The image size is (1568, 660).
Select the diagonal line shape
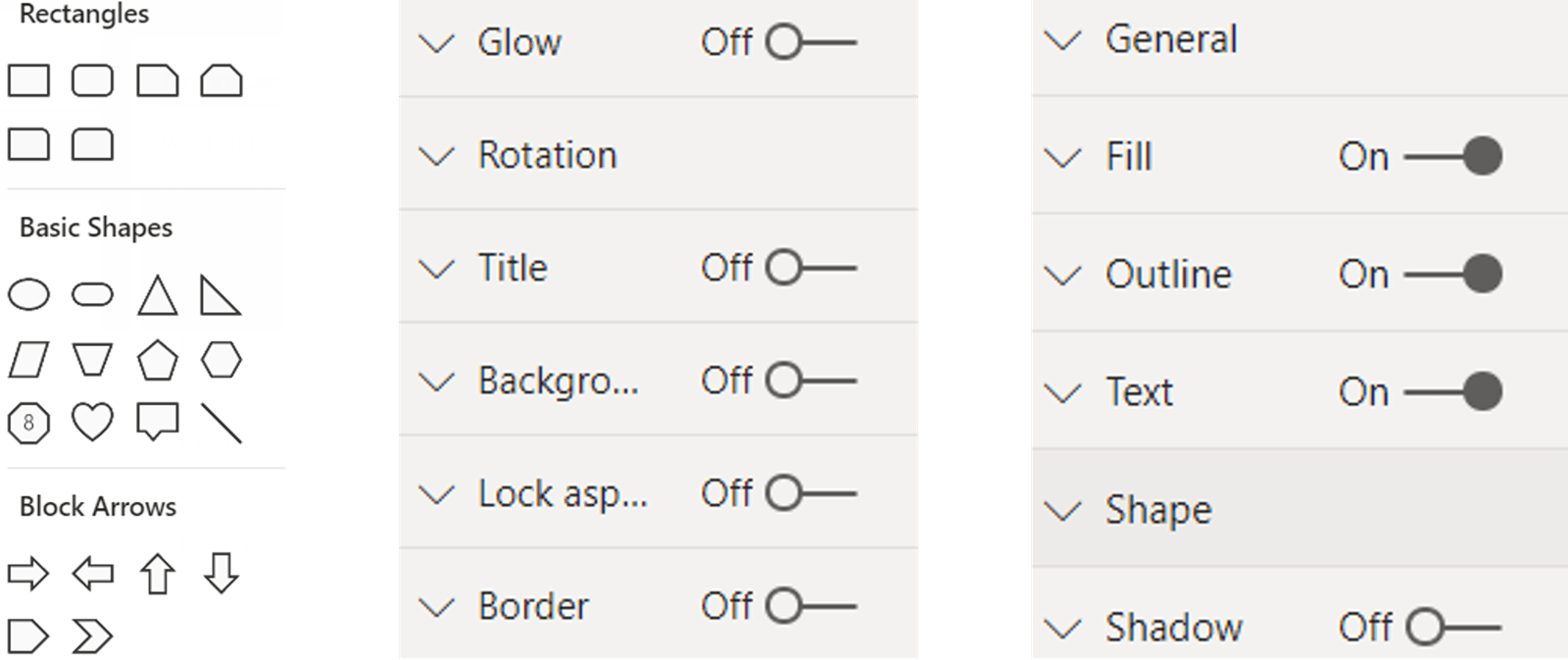click(221, 423)
